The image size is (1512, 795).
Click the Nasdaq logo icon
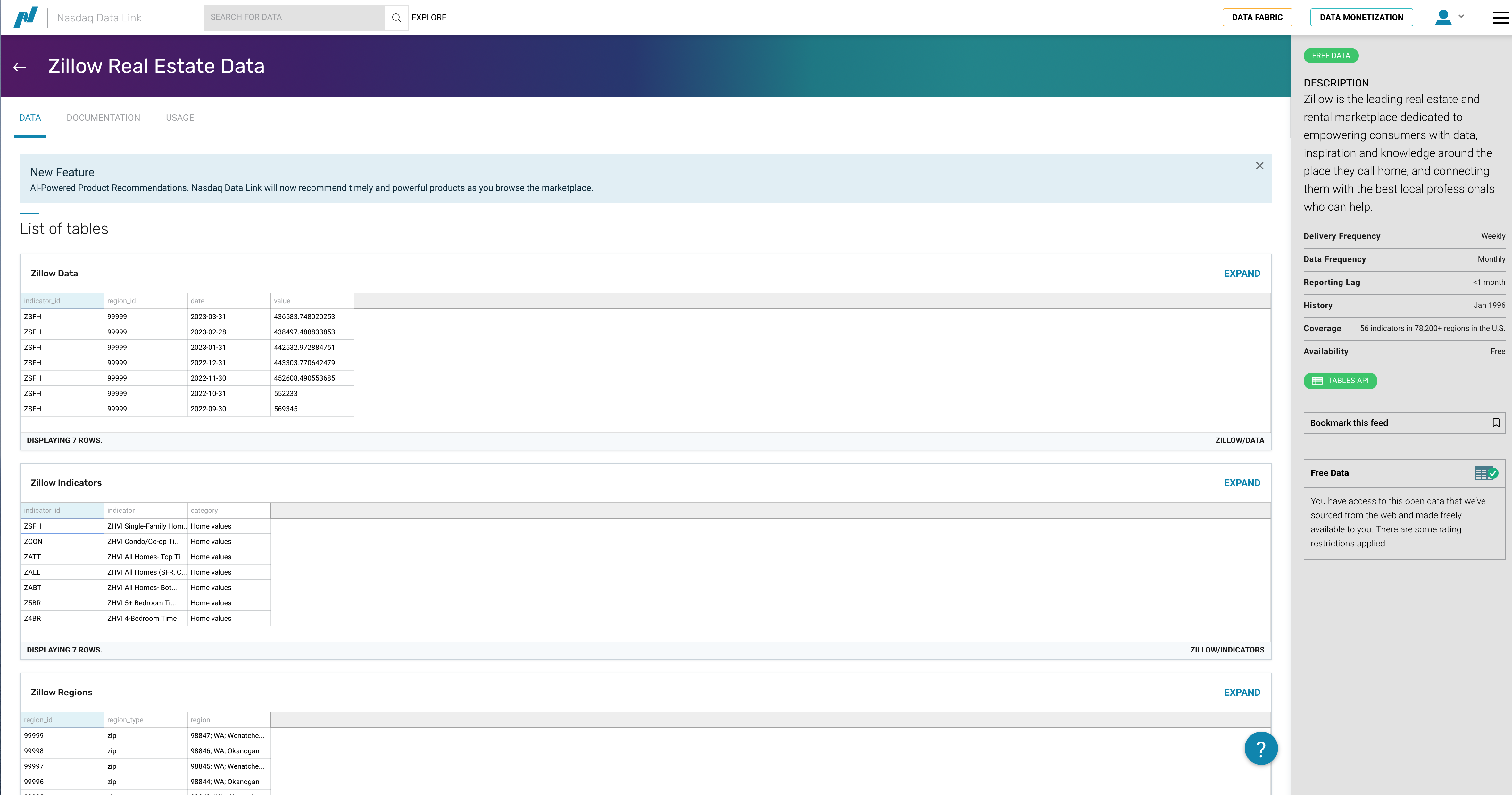(26, 17)
